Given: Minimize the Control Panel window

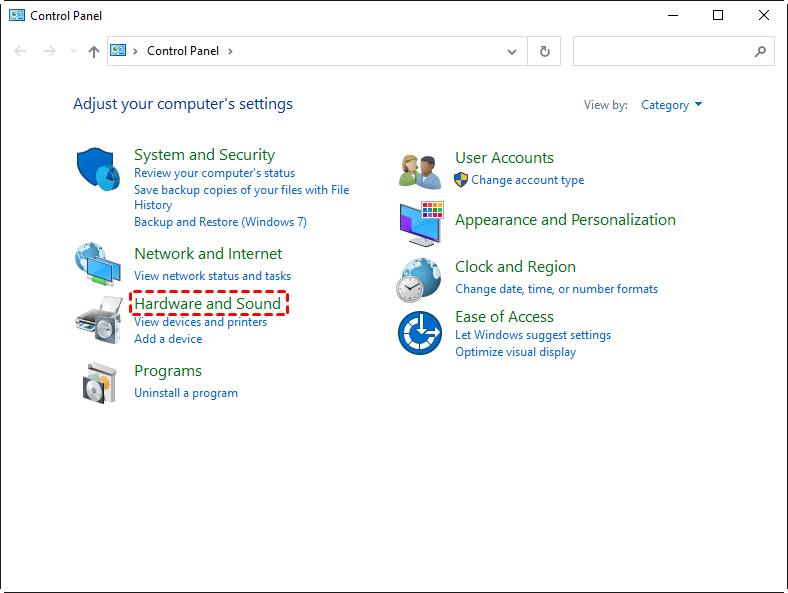Looking at the screenshot, I should click(673, 16).
